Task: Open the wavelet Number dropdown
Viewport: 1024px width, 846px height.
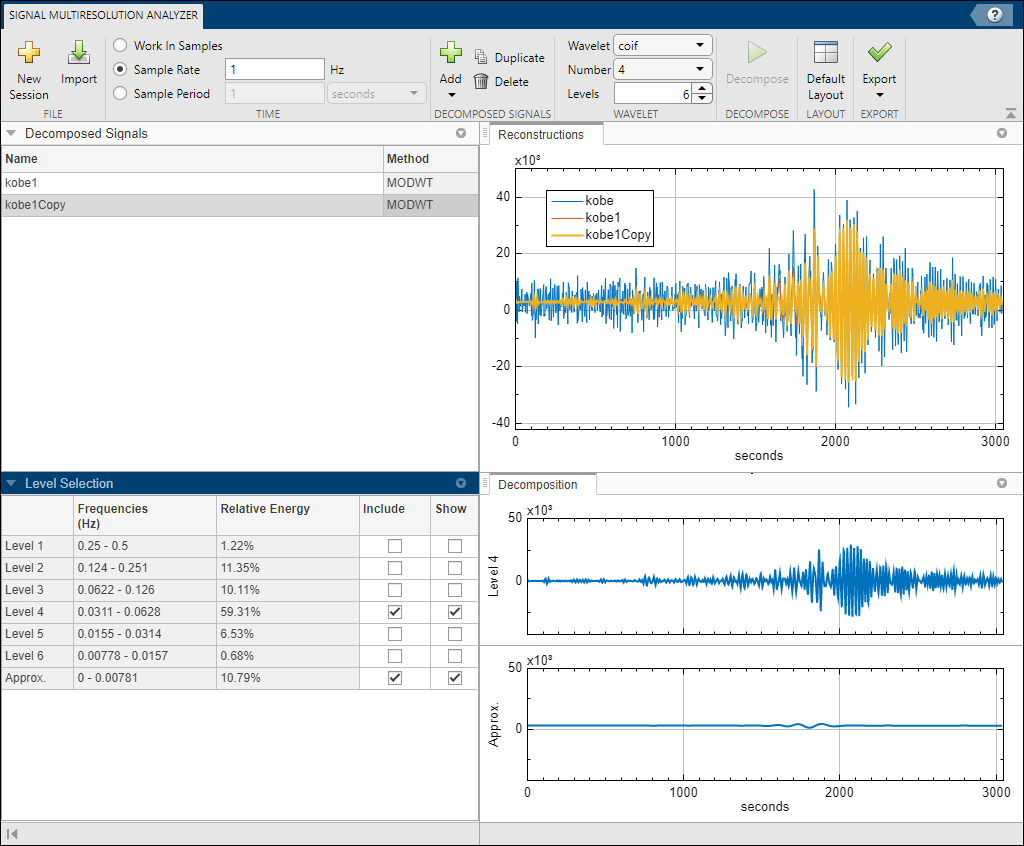Action: (662, 70)
